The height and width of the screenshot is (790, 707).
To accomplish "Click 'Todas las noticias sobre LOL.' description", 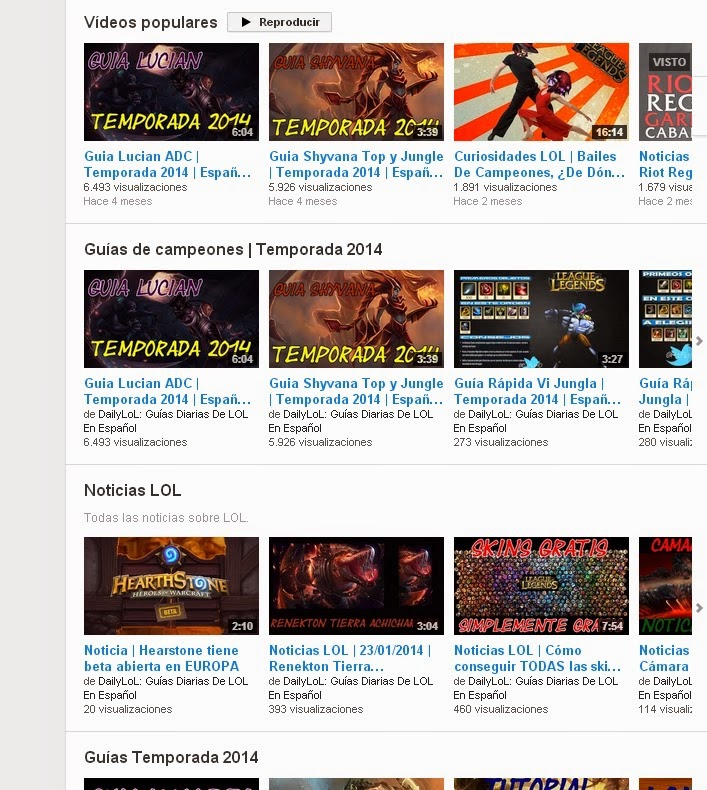I will pyautogui.click(x=166, y=518).
